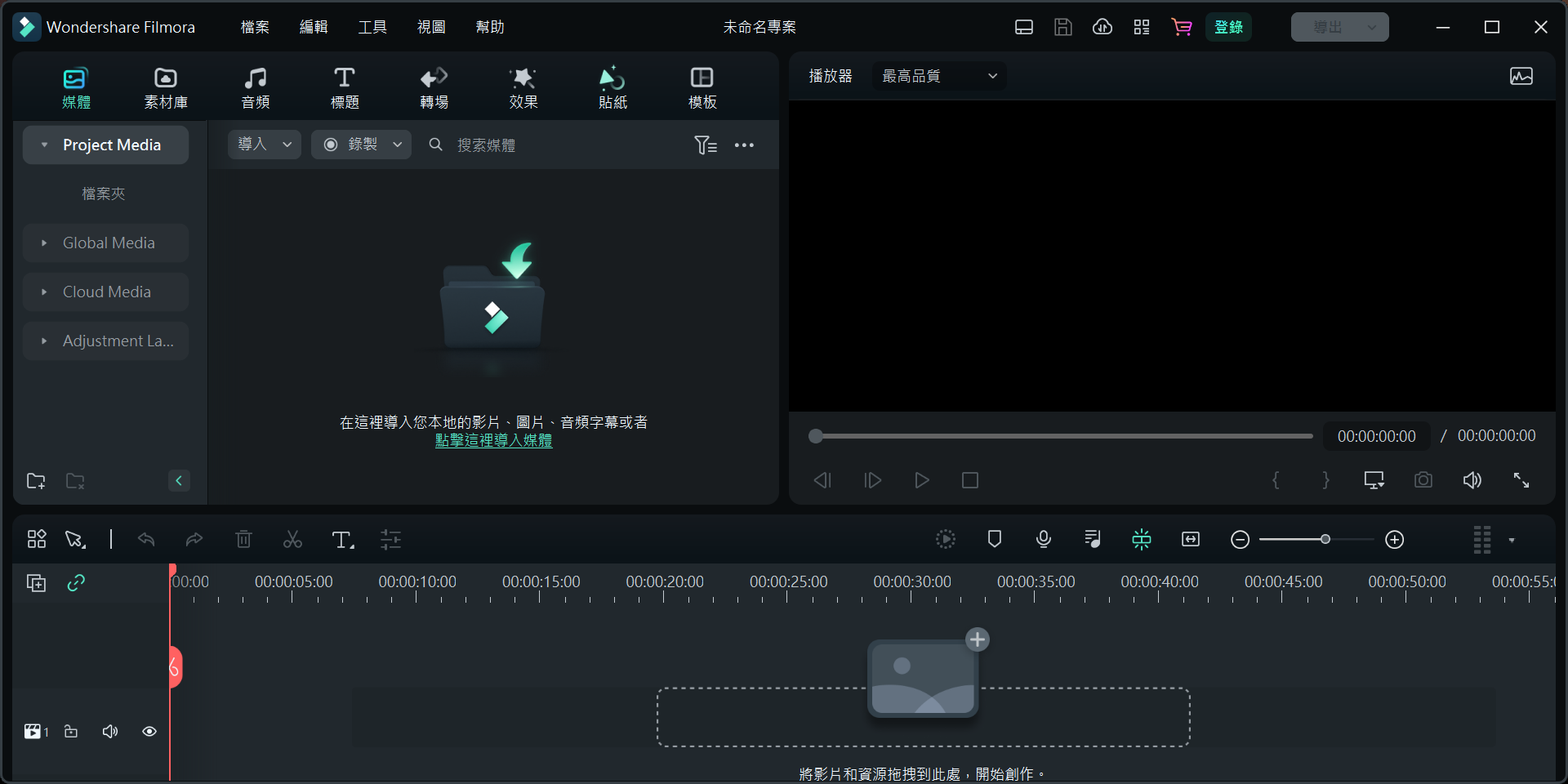The width and height of the screenshot is (1568, 784).
Task: Open the 幫助 help menu
Action: (x=490, y=27)
